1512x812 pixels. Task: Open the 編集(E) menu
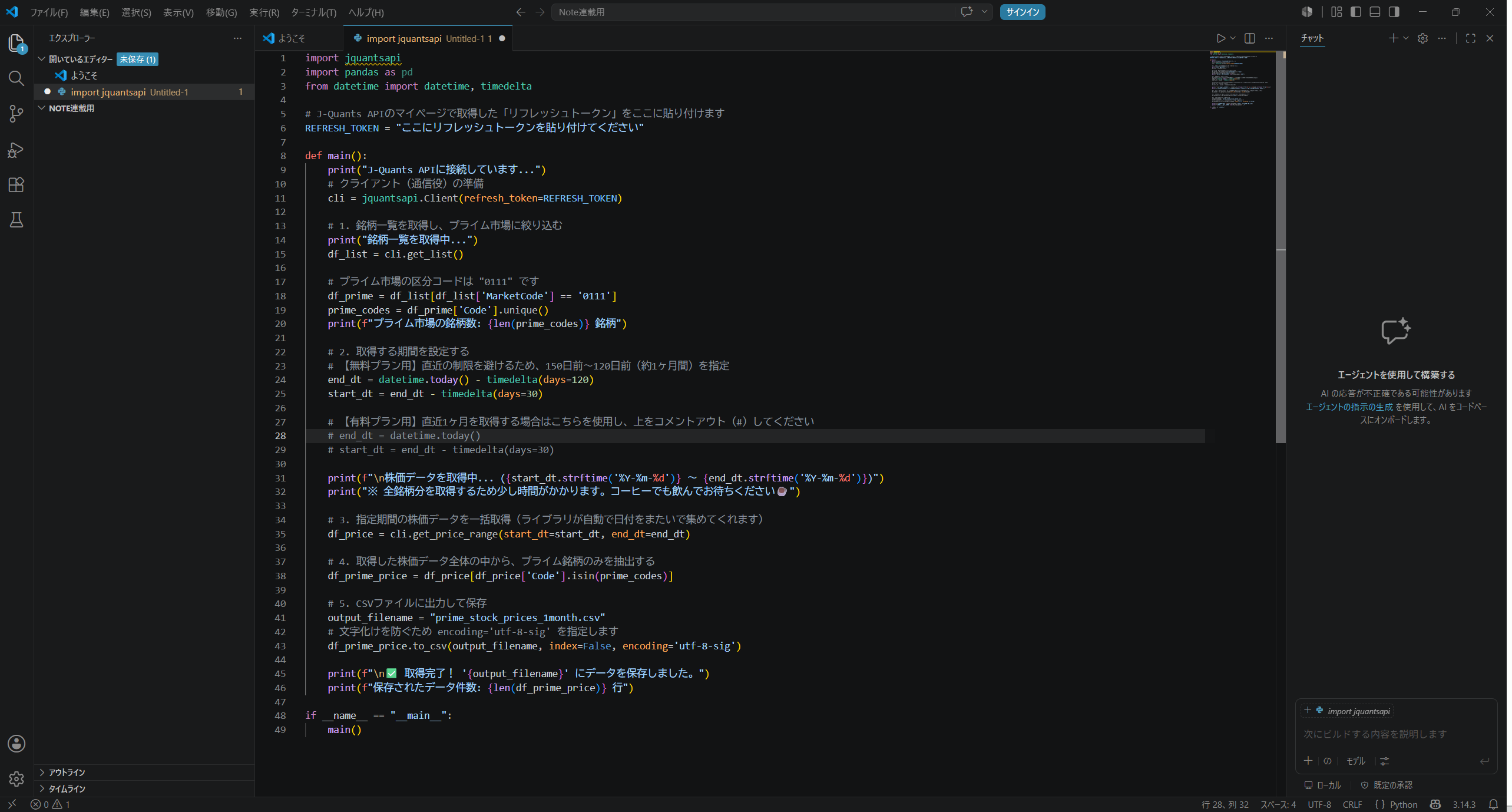pyautogui.click(x=94, y=12)
